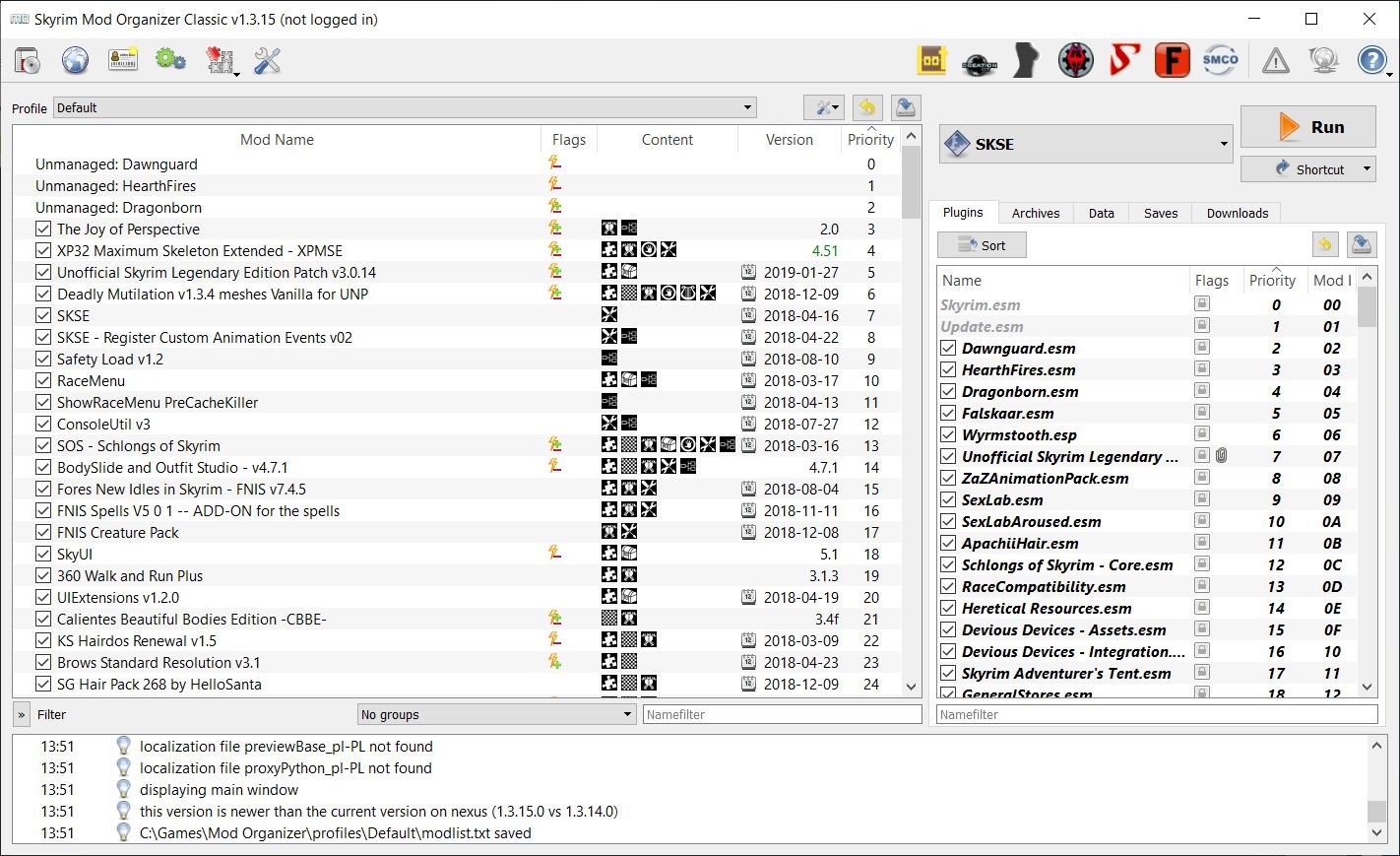Open the blue help question mark
Image resolution: width=1400 pixels, height=856 pixels.
[x=1371, y=61]
